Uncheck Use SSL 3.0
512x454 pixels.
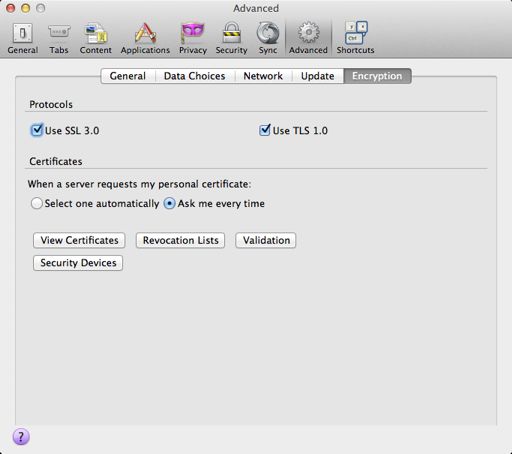click(x=37, y=130)
